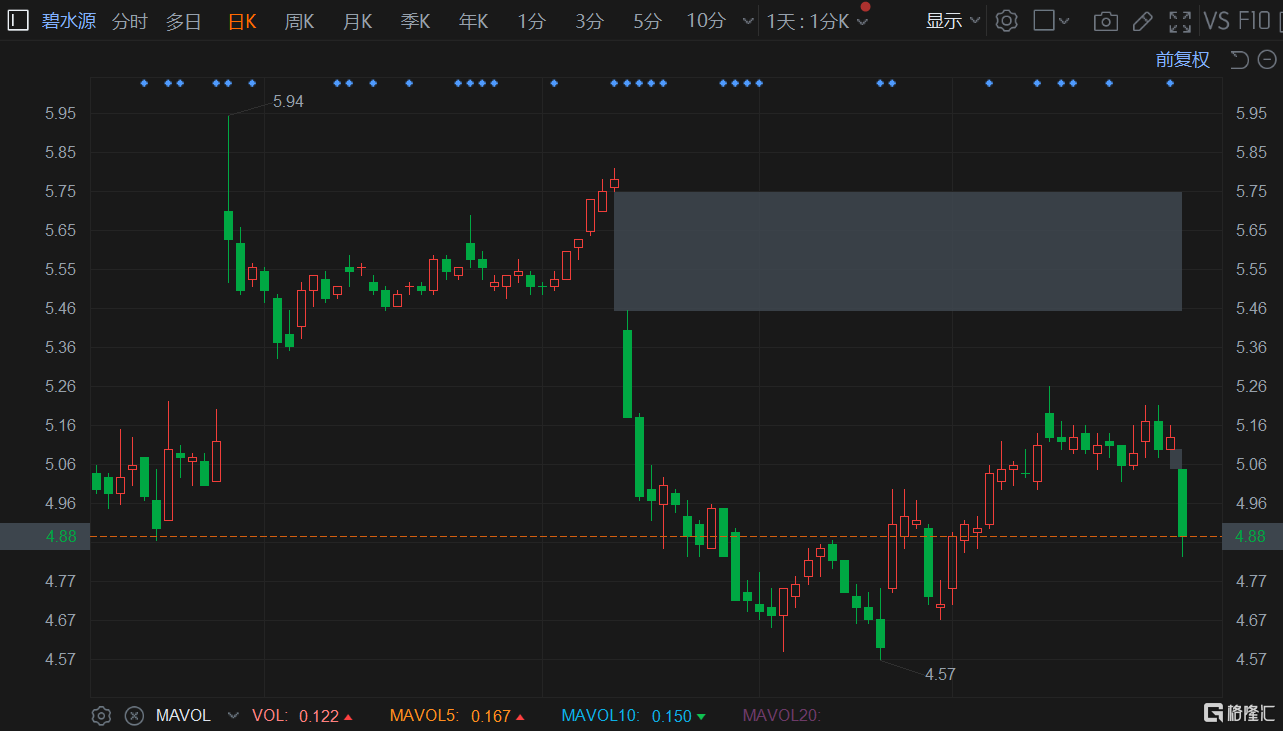Select the pencil drawing tool

coord(1142,21)
